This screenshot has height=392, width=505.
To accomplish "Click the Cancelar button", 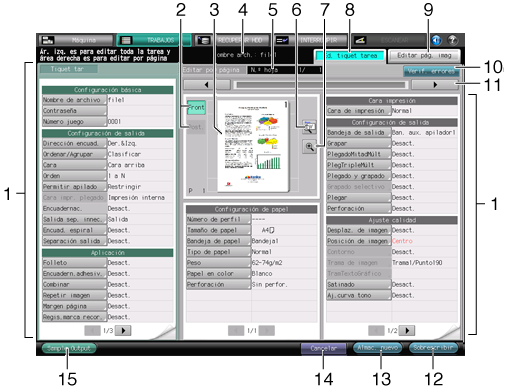I will 323,348.
